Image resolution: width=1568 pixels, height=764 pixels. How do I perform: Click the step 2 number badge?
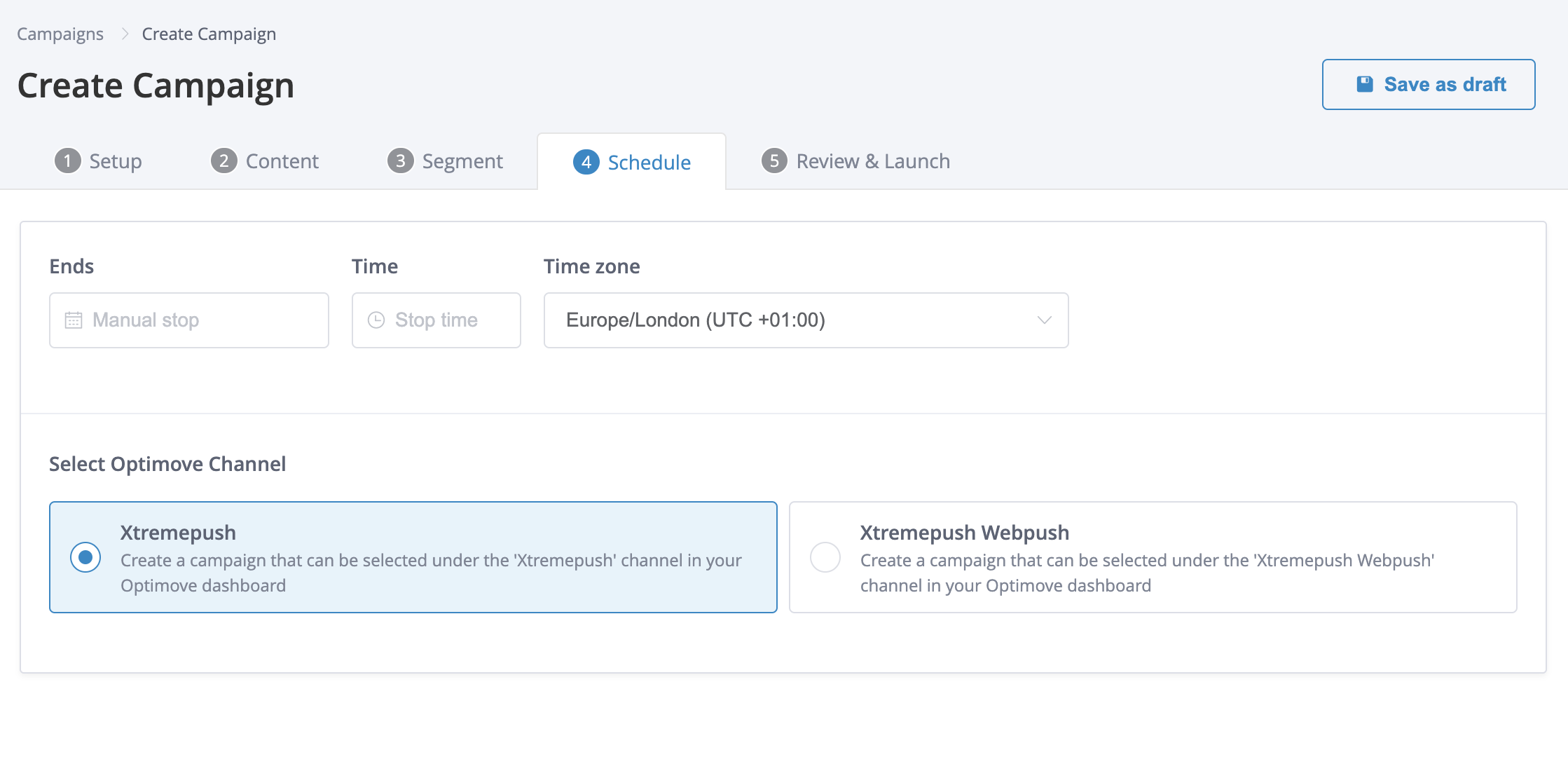pyautogui.click(x=223, y=161)
